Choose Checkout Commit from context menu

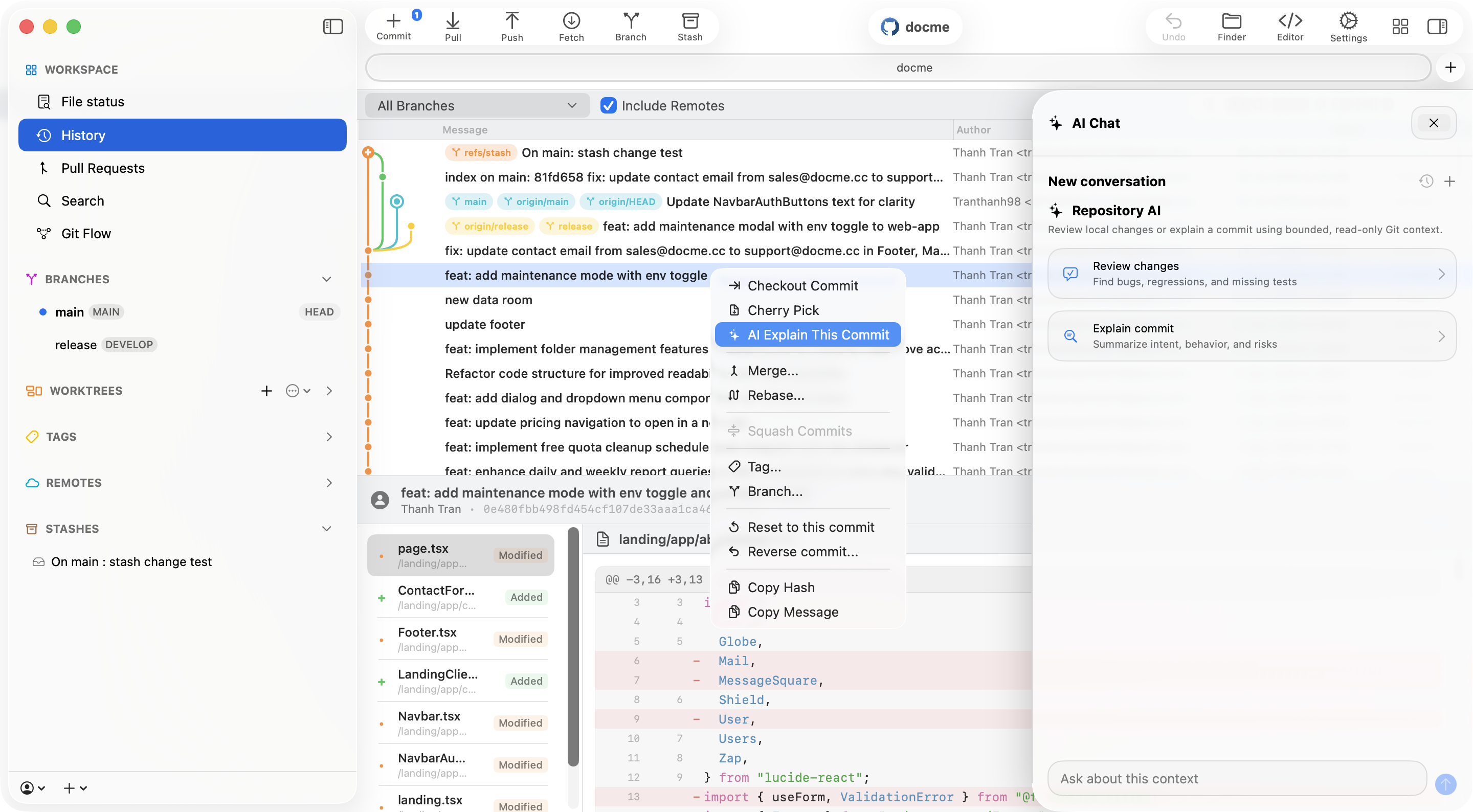click(x=808, y=285)
